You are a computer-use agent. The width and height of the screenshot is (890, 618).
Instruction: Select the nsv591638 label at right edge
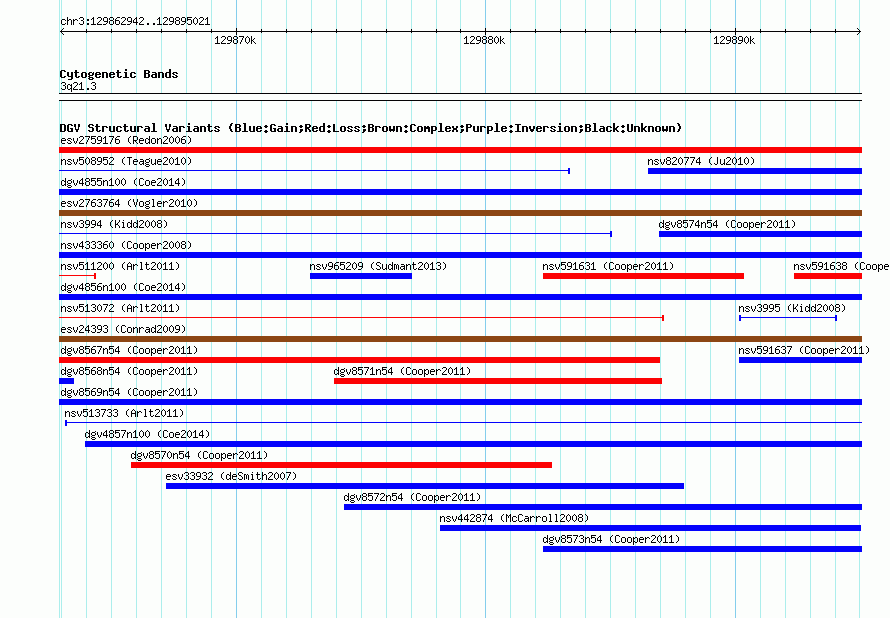coord(841,266)
